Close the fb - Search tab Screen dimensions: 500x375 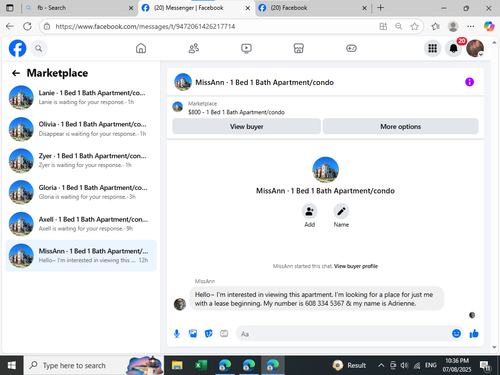click(x=131, y=8)
